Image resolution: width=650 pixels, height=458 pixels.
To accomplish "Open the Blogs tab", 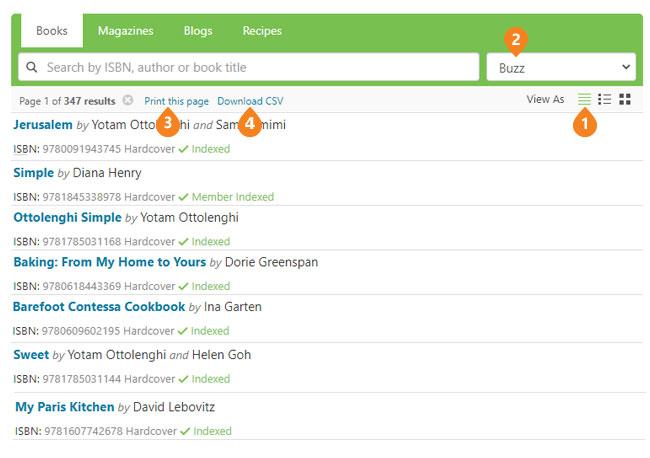I will (198, 31).
